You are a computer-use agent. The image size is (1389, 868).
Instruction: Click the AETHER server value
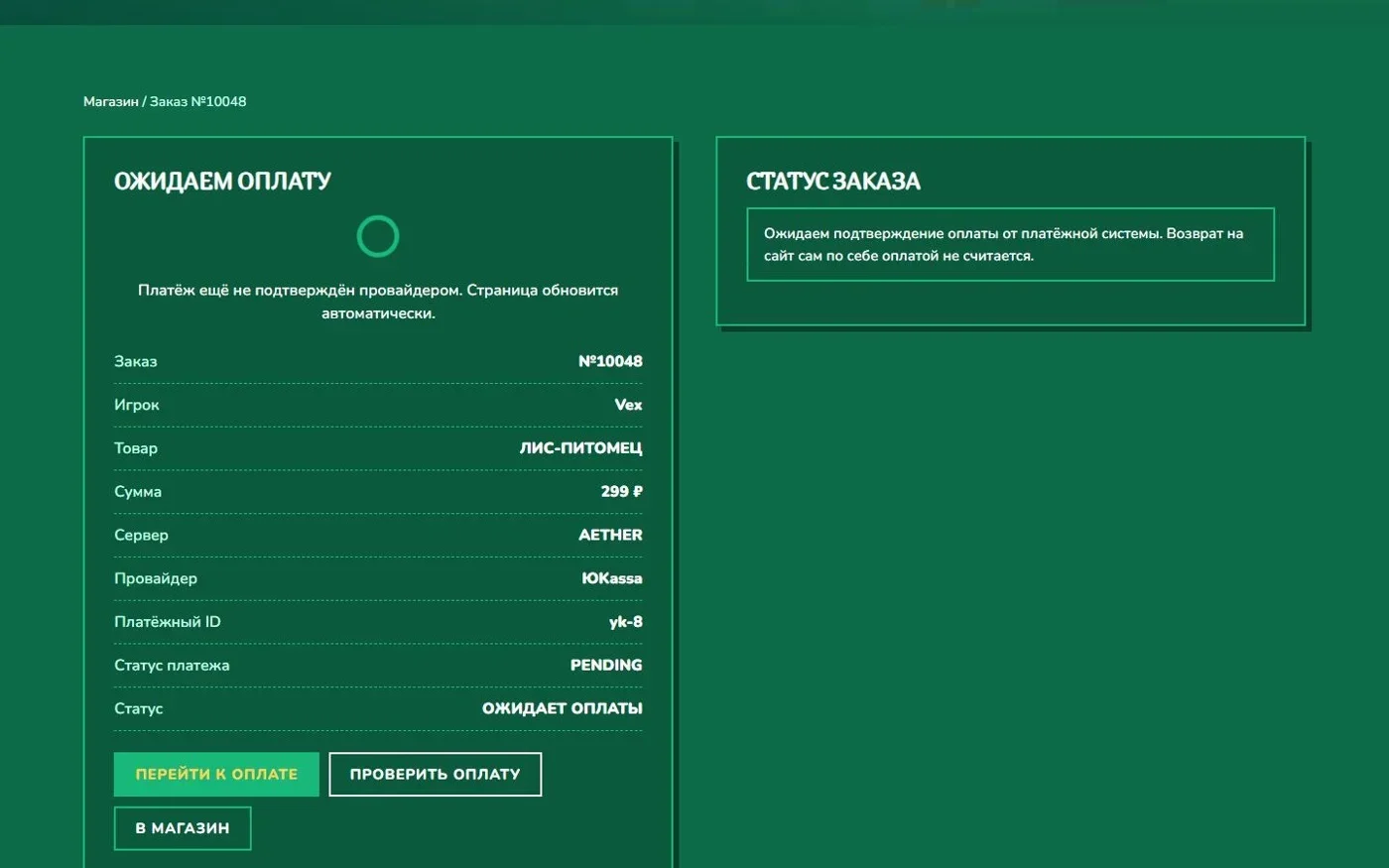pyautogui.click(x=610, y=535)
